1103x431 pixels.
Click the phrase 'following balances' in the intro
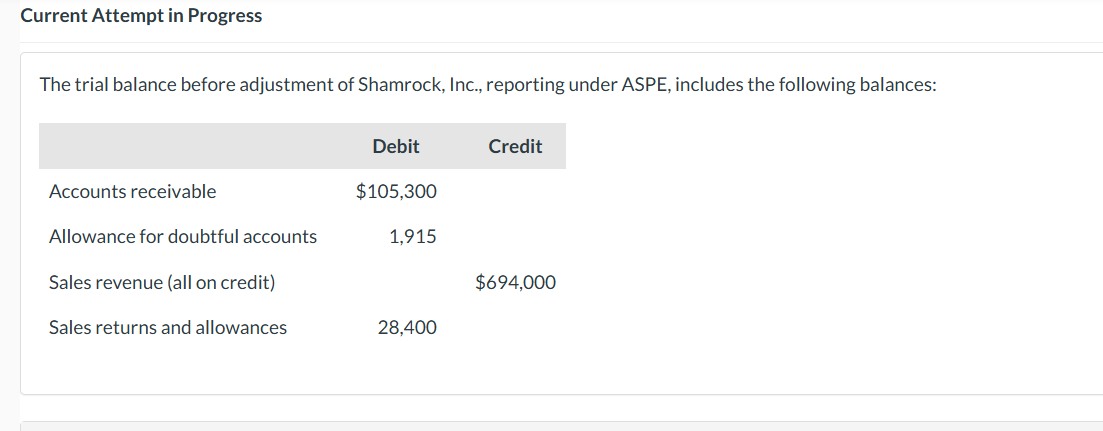pos(861,84)
